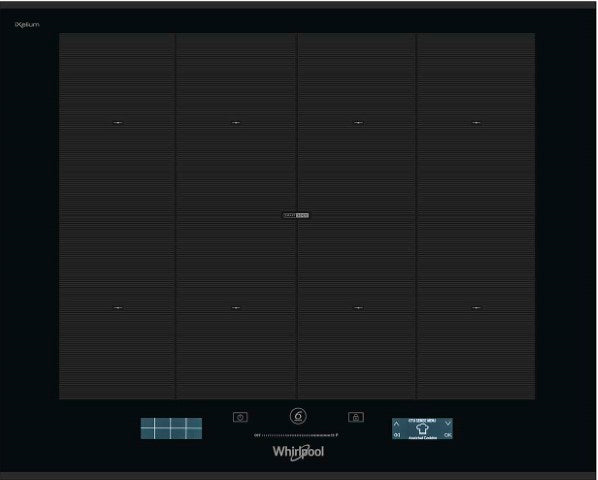Tap OK in the menu display
Image resolution: width=598 pixels, height=480 pixels.
pyautogui.click(x=448, y=435)
